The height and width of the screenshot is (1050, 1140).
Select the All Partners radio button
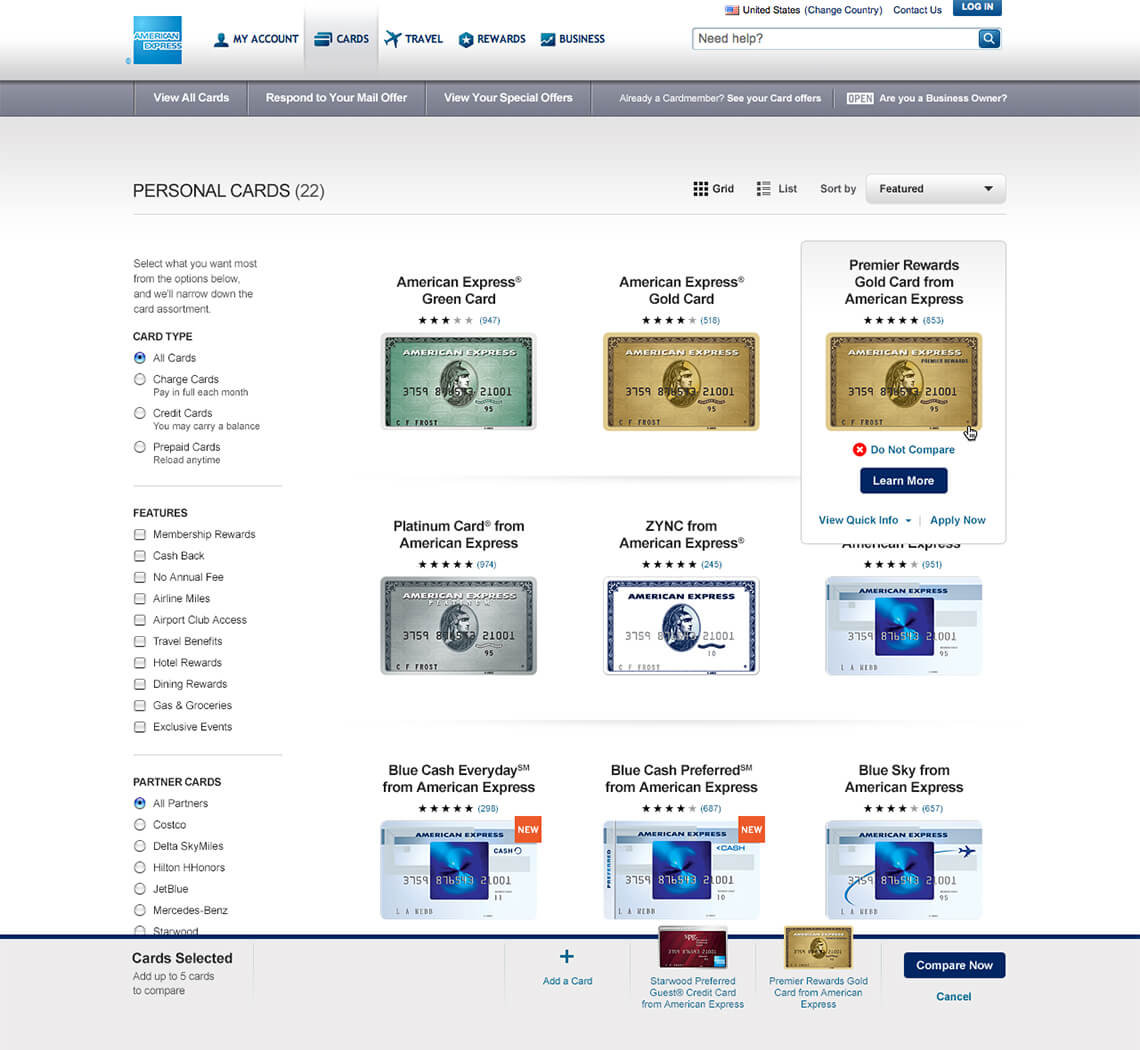(140, 803)
